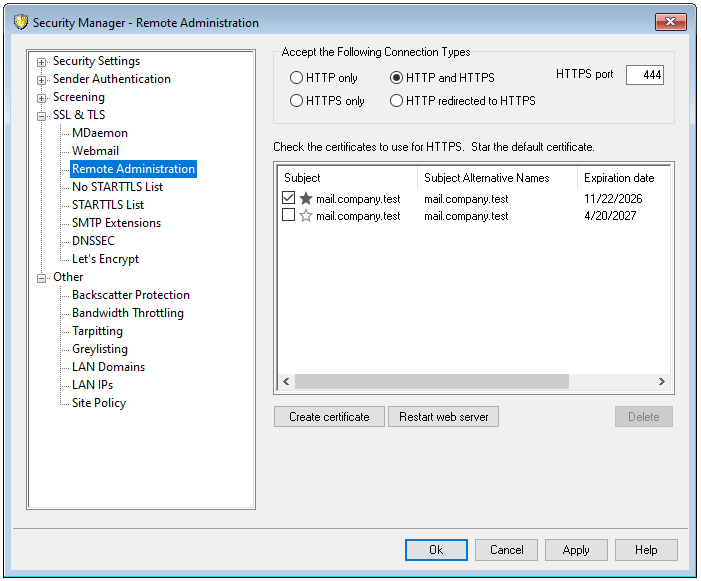Choose HTTP redirected to HTTPS option
701x581 pixels.
coord(397,101)
